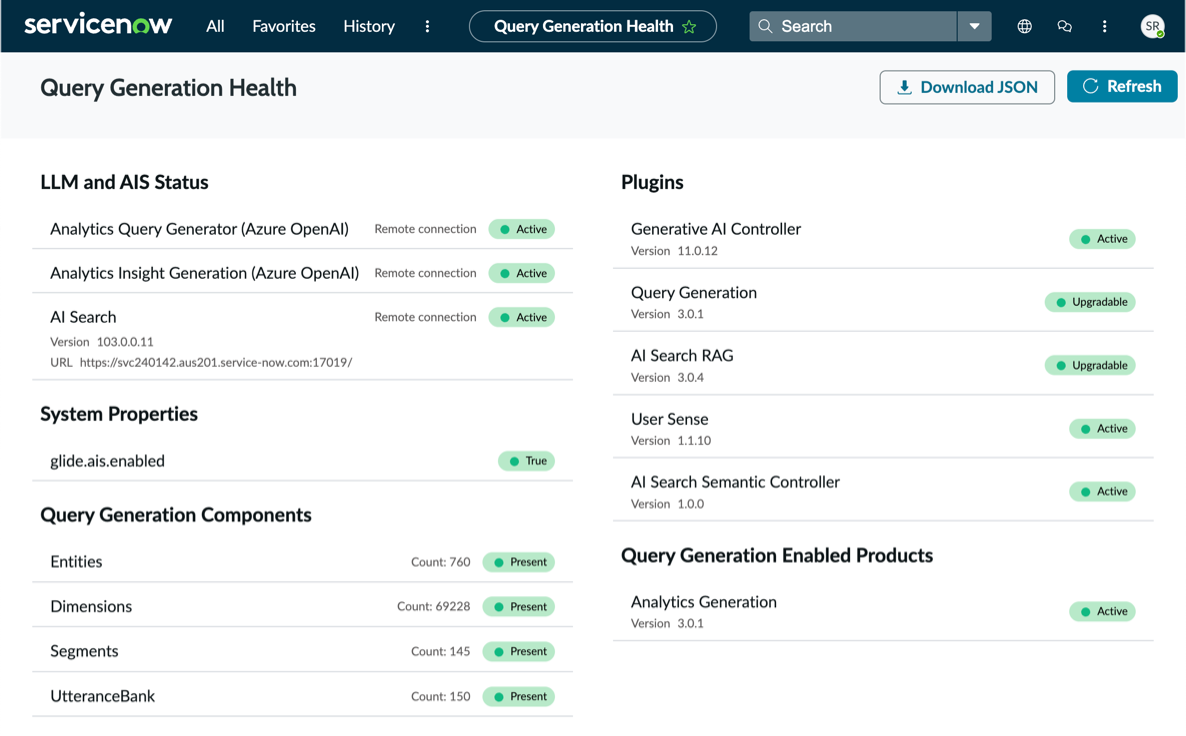This screenshot has height=736, width=1186.
Task: Click the Present badge for Entities
Action: point(519,562)
